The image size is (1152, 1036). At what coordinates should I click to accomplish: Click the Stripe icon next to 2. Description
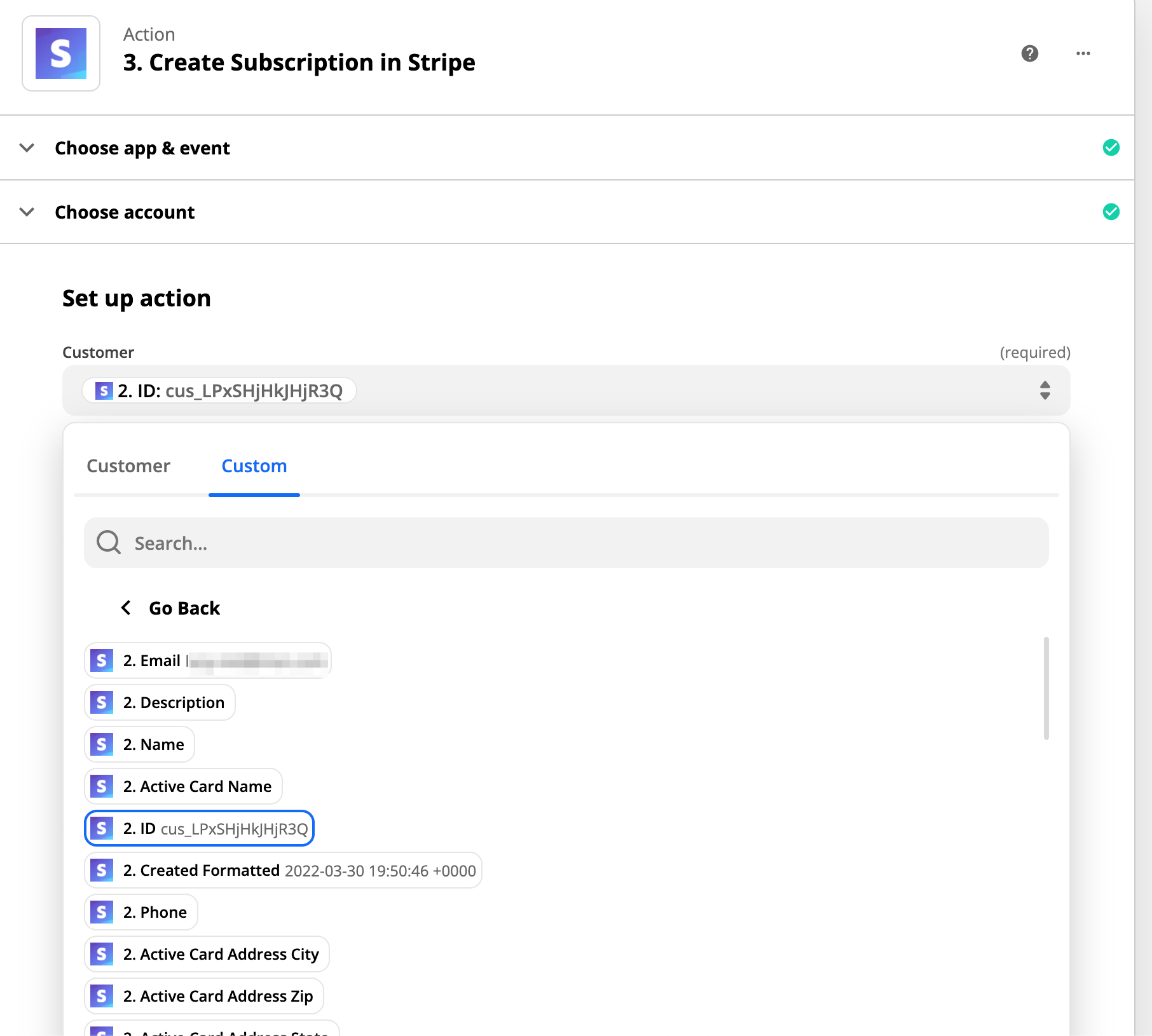pos(102,702)
